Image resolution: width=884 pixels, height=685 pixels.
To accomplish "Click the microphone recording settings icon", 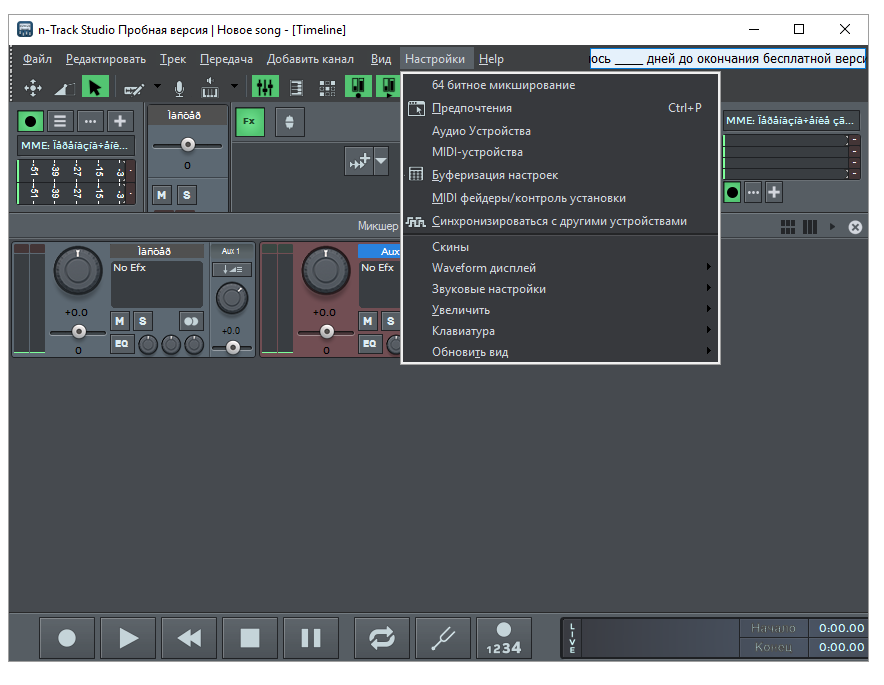I will tap(179, 88).
